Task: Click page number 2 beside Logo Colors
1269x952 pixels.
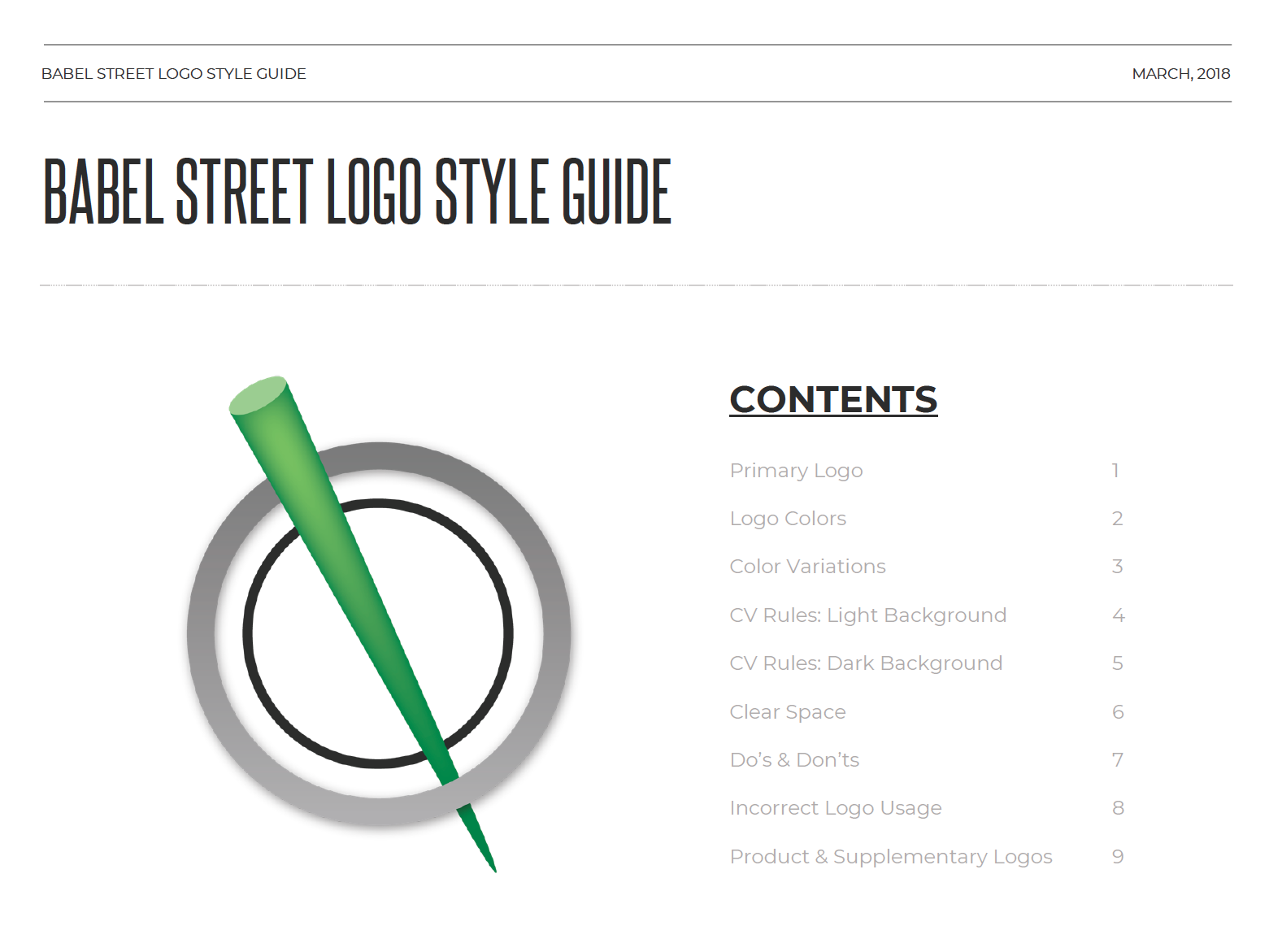Action: point(1118,519)
